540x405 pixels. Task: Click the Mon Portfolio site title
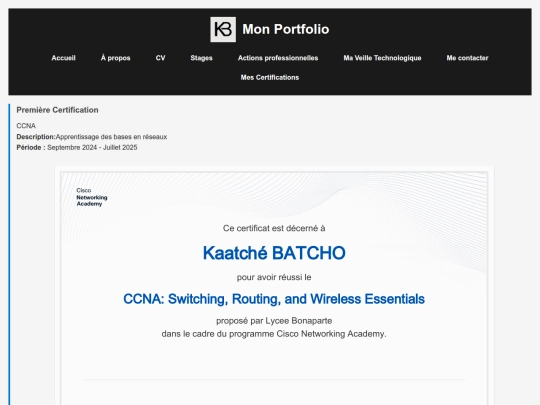(285, 29)
